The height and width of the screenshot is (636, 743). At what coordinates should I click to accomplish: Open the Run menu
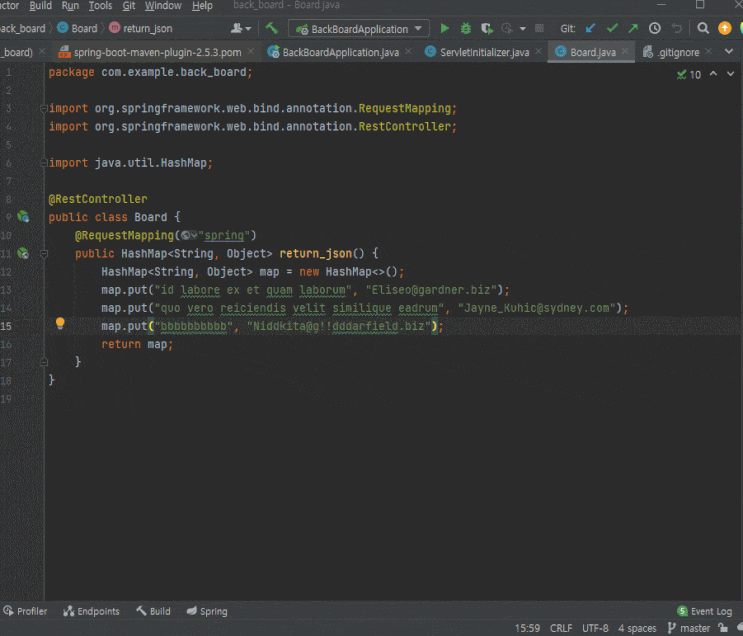[70, 6]
